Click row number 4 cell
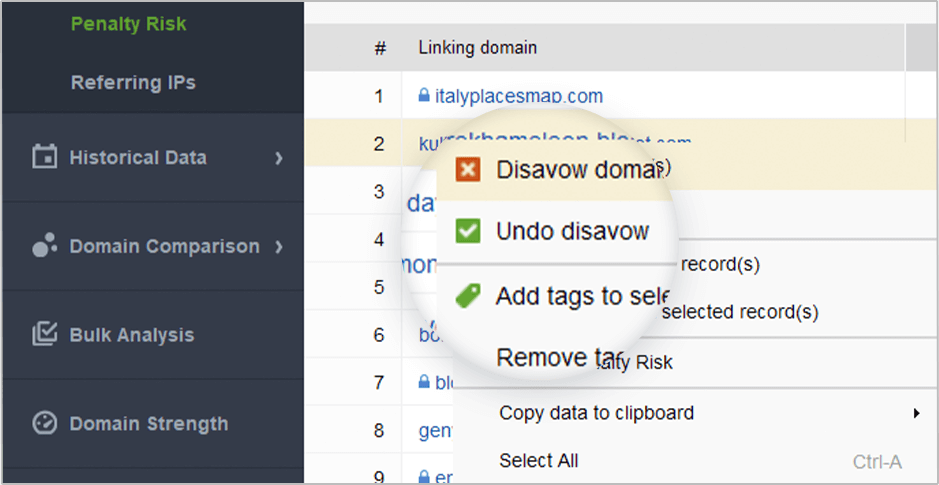The height and width of the screenshot is (485, 939). 379,240
